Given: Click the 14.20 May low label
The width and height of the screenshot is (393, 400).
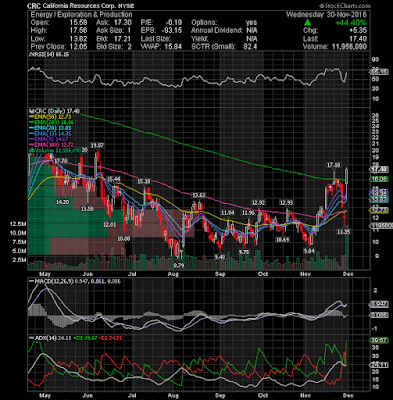Looking at the screenshot, I should (x=63, y=202).
